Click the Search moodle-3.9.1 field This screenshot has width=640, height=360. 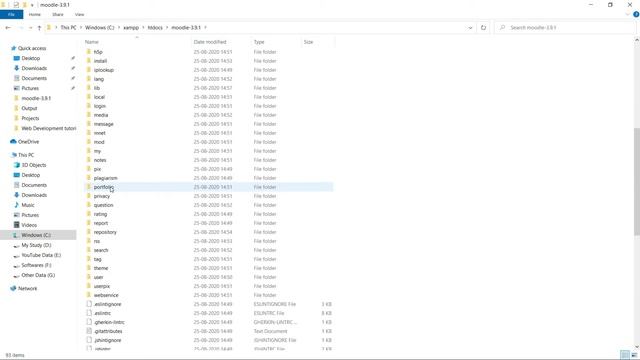tap(565, 28)
